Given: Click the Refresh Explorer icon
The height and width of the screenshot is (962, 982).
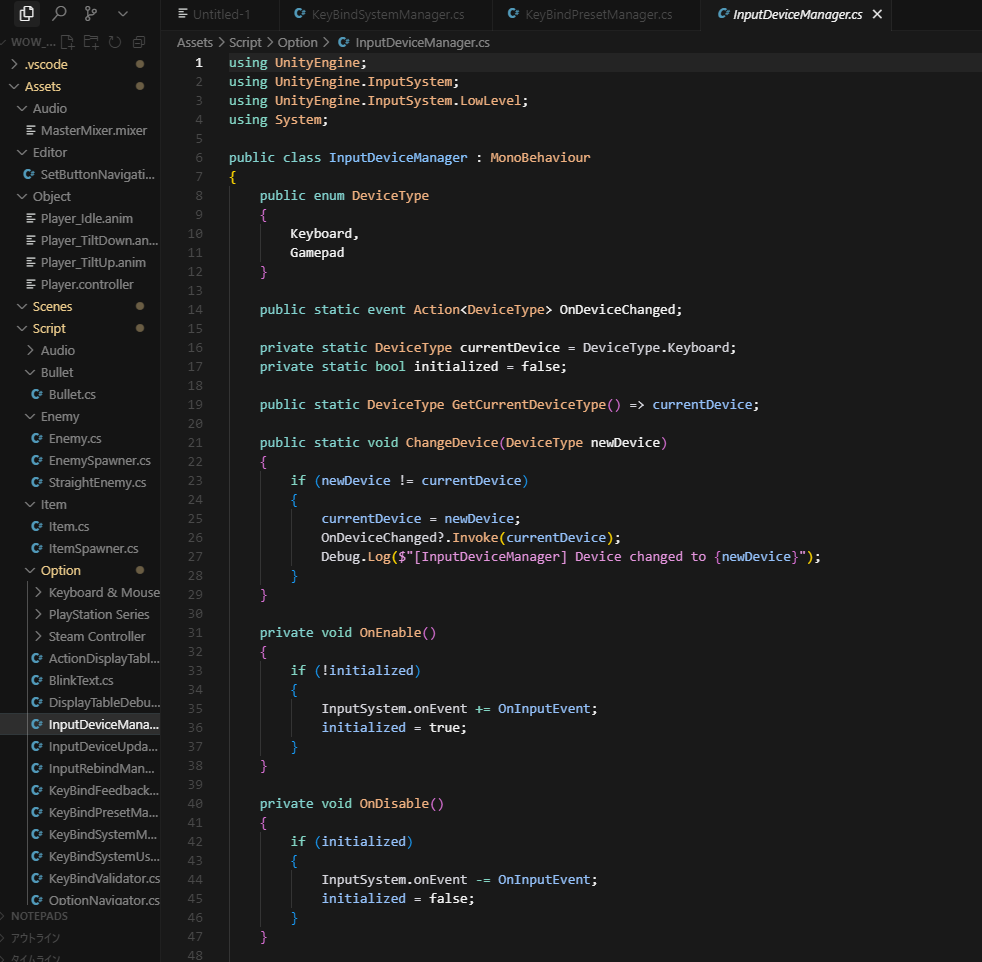Looking at the screenshot, I should tap(115, 42).
